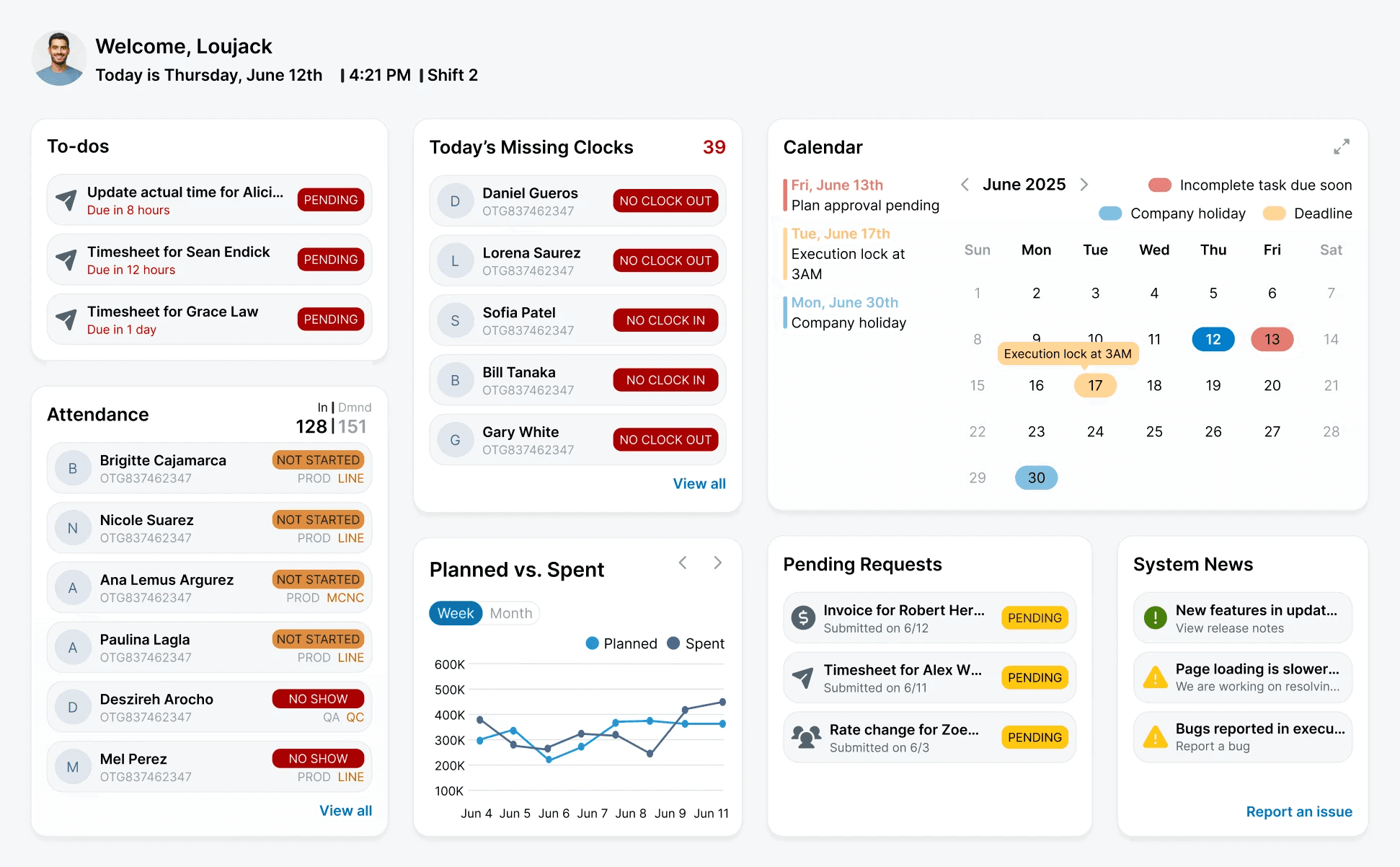Select June 17 deadline date in calendar
This screenshot has height=867, width=1400.
point(1095,386)
